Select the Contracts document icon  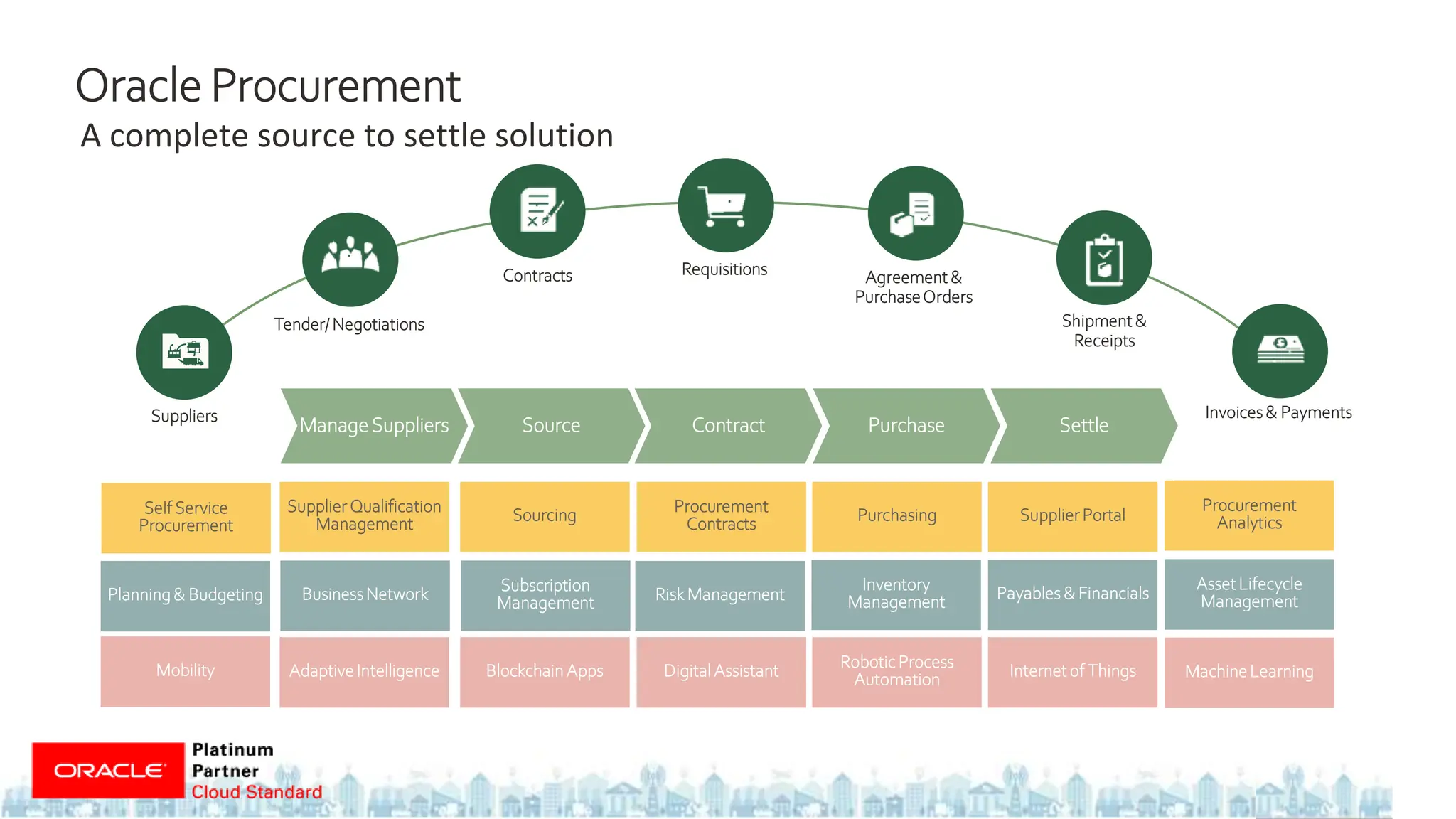537,211
